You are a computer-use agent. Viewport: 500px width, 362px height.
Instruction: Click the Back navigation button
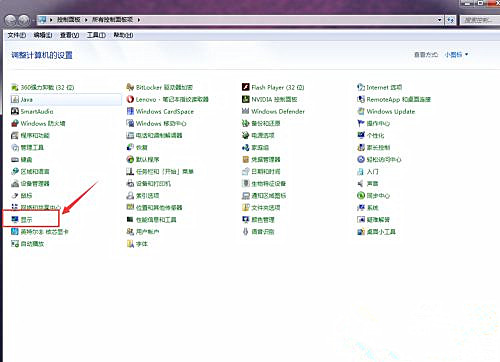point(10,20)
